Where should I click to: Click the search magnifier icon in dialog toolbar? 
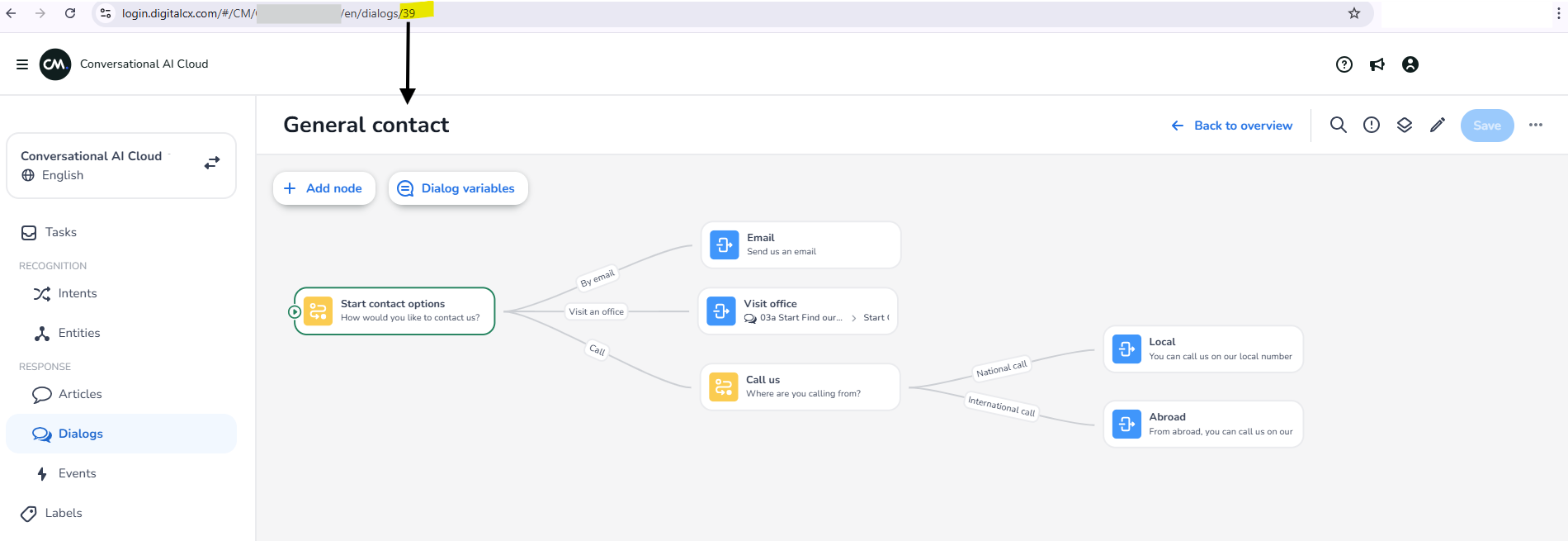point(1339,125)
